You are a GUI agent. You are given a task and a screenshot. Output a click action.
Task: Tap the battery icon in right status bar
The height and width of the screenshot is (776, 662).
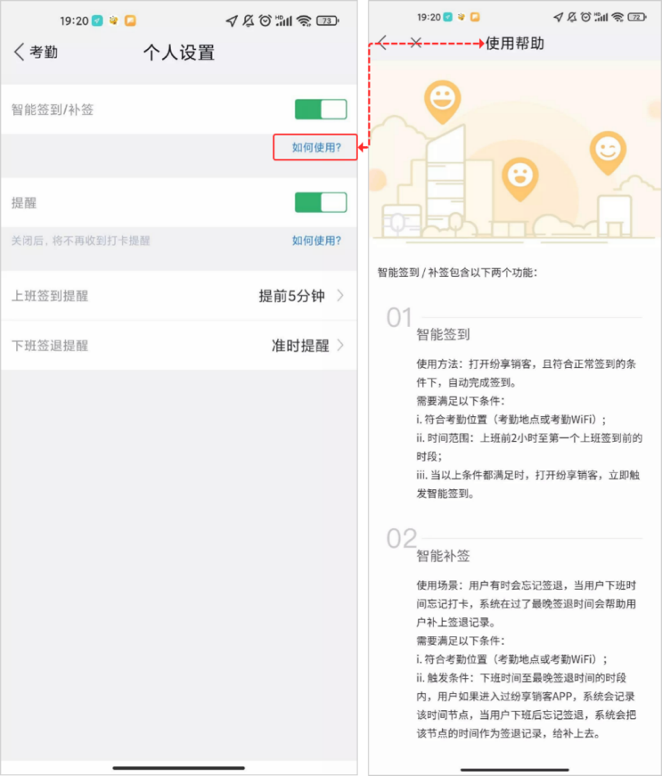(637, 17)
